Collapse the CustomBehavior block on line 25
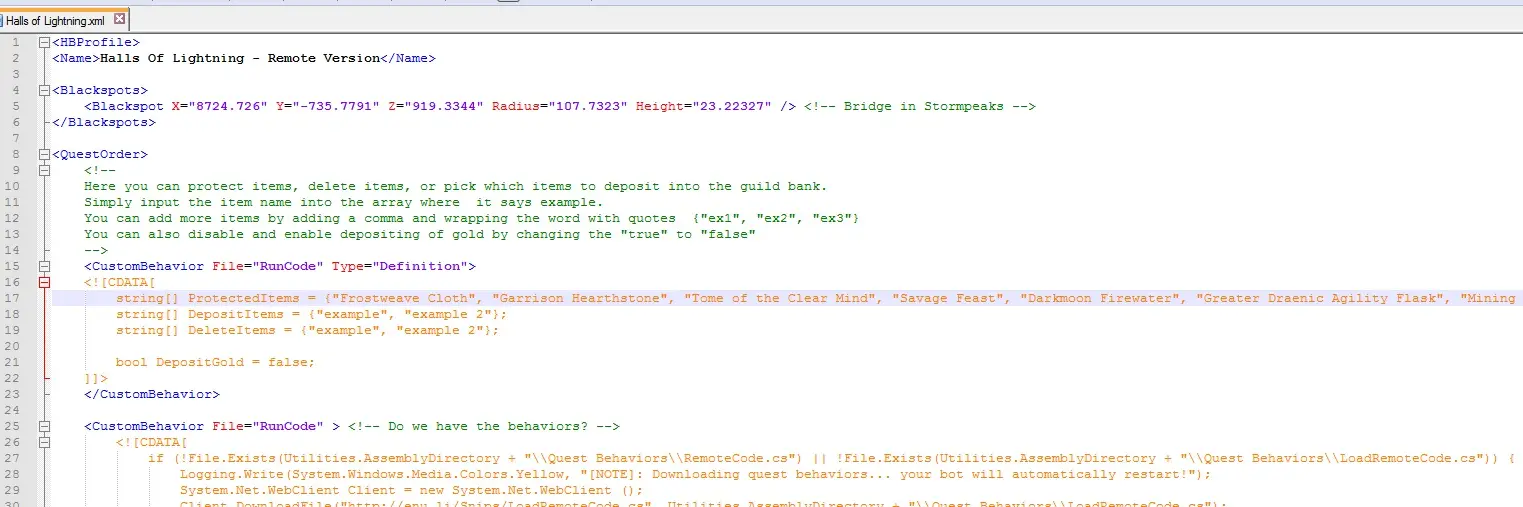 pos(43,427)
